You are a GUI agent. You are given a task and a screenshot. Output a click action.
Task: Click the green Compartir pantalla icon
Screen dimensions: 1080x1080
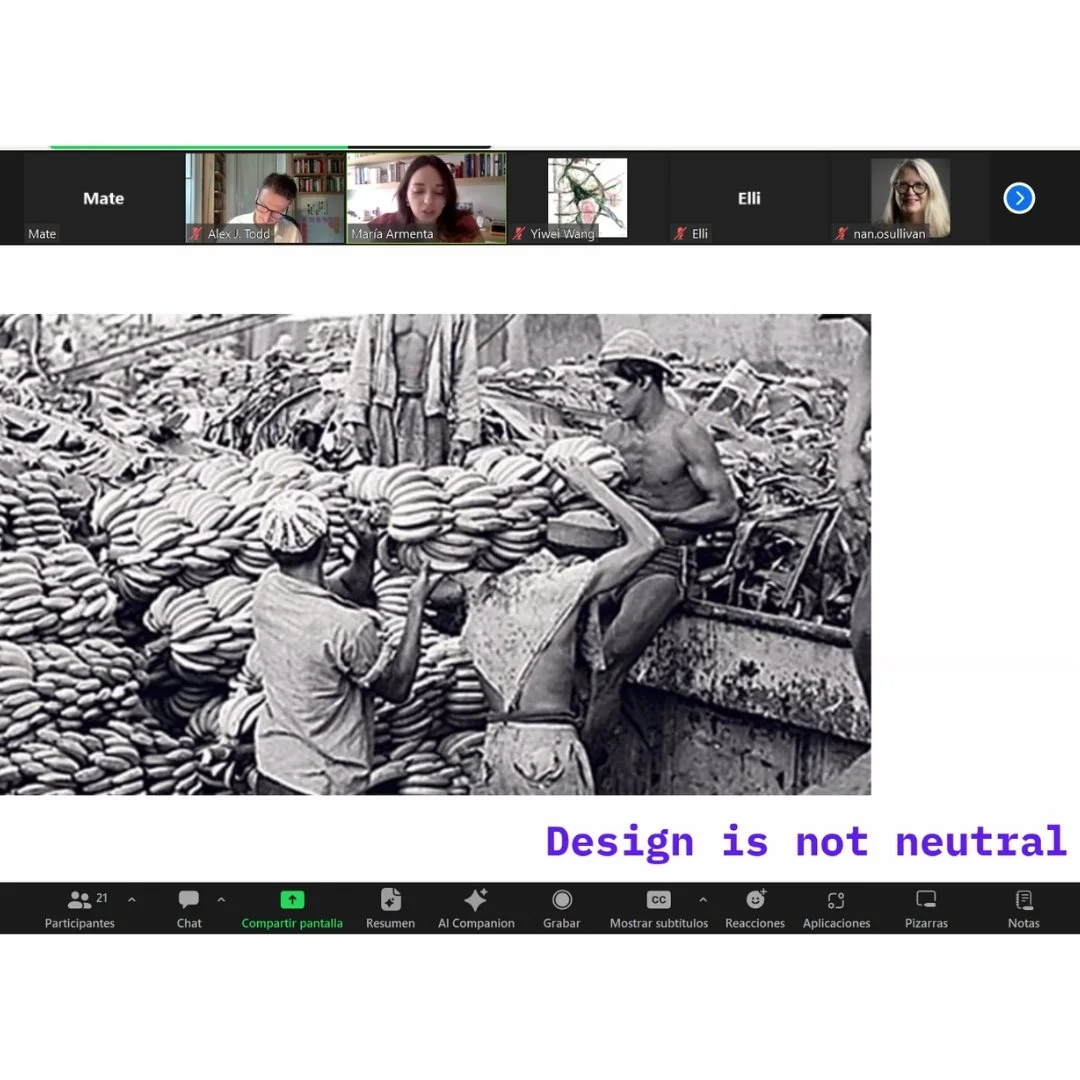pos(292,900)
